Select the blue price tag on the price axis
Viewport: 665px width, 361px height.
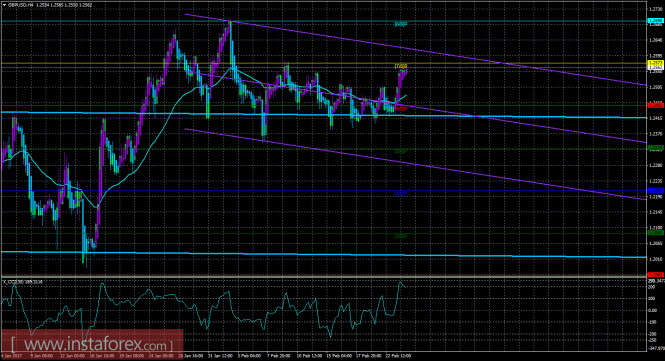point(656,190)
